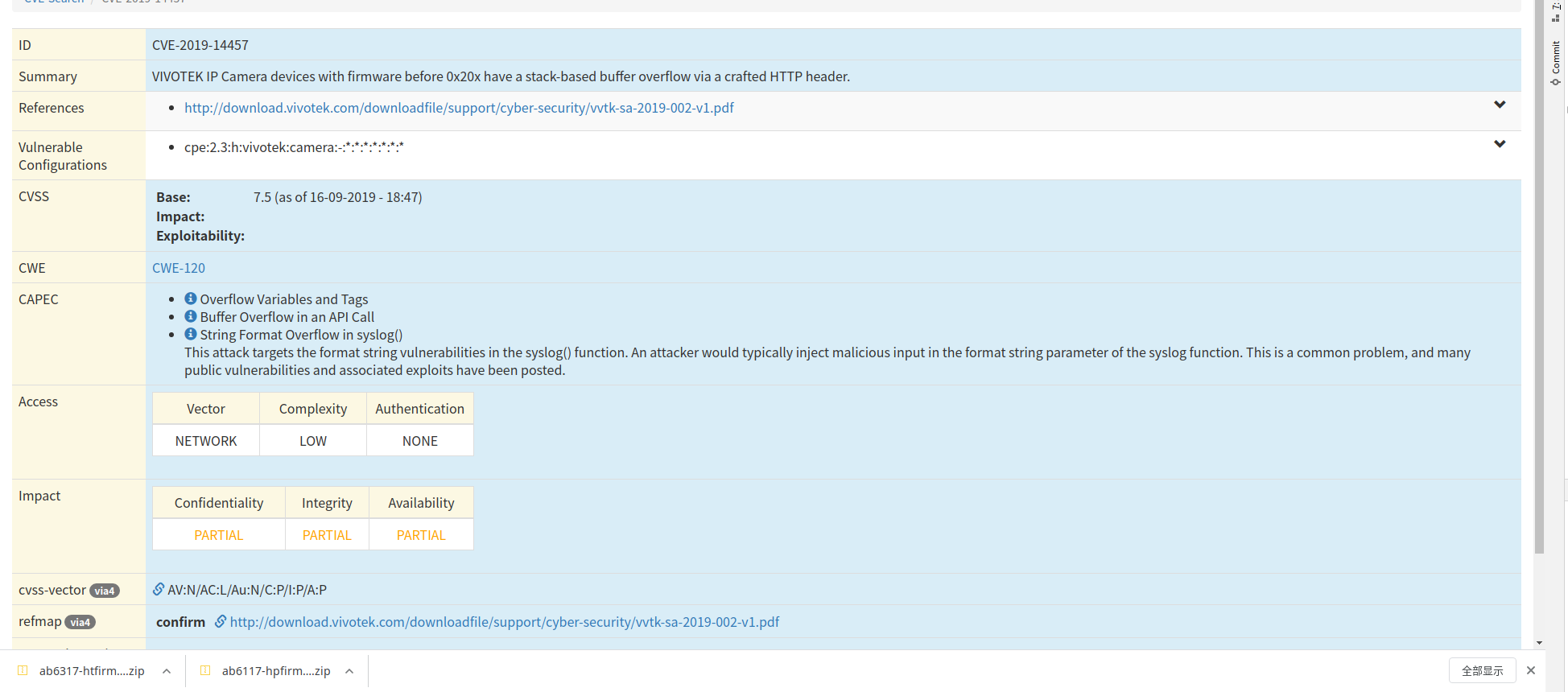The width and height of the screenshot is (1568, 692).
Task: Click the Buffer Overflow in an API Call entry
Action: (x=287, y=317)
